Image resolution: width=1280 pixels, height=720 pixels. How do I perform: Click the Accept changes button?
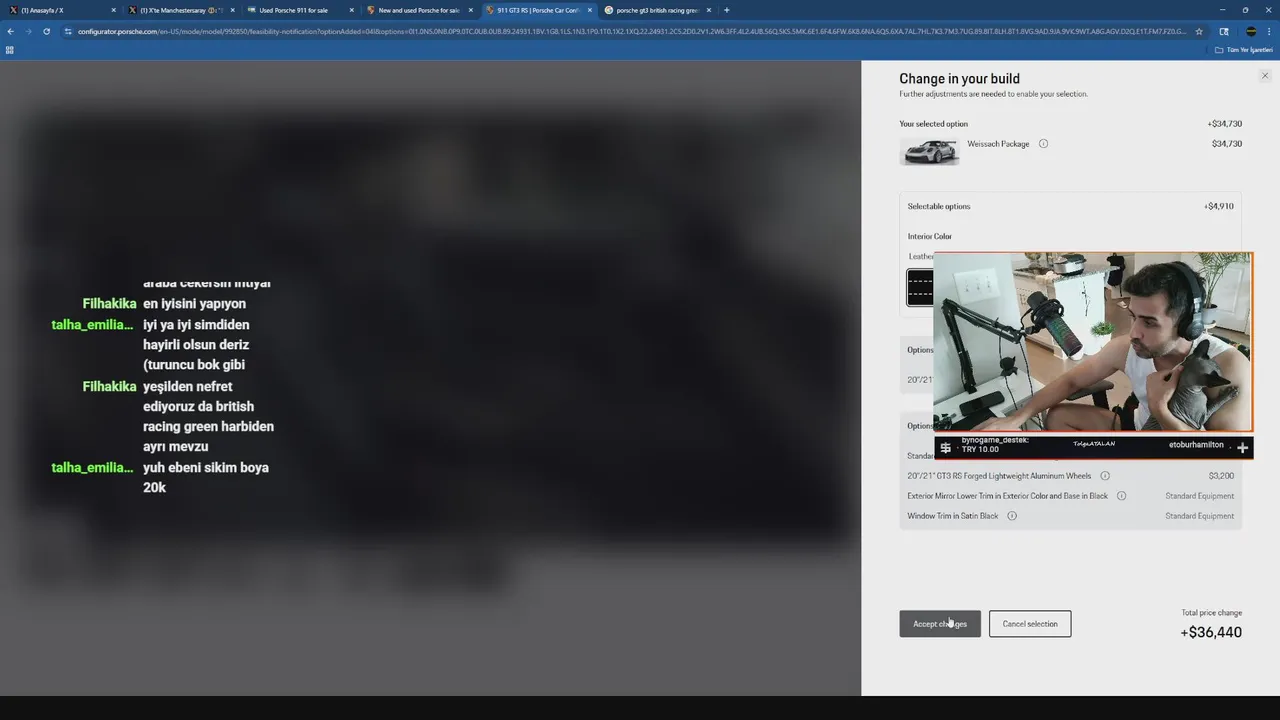tap(940, 624)
